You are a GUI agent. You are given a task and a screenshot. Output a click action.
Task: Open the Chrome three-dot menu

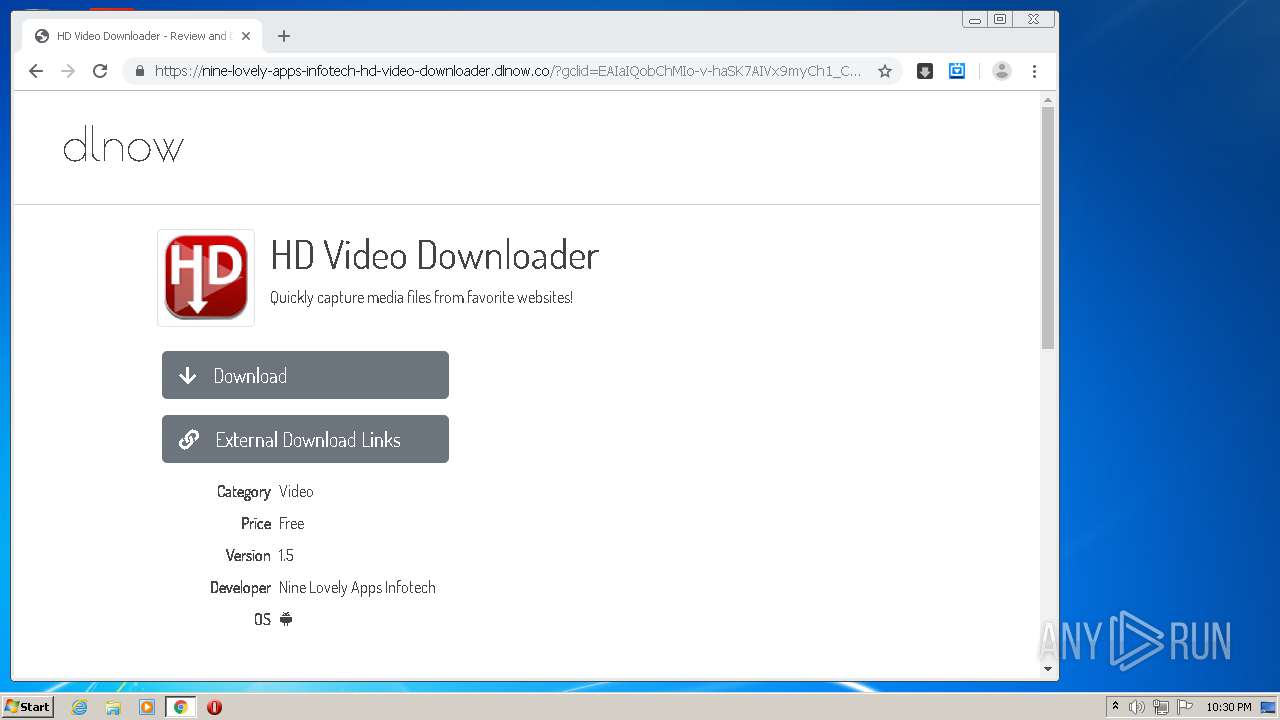point(1034,71)
